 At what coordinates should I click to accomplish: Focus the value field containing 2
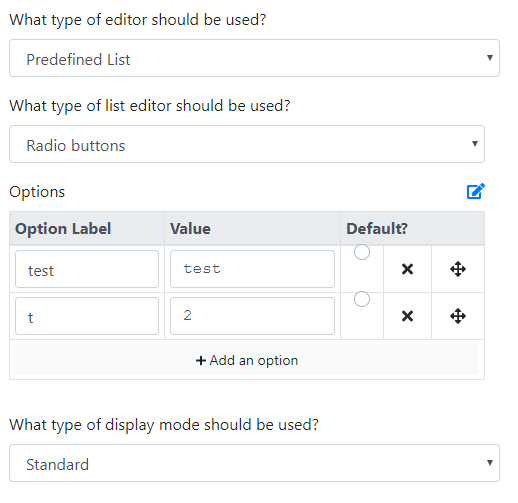click(x=252, y=316)
